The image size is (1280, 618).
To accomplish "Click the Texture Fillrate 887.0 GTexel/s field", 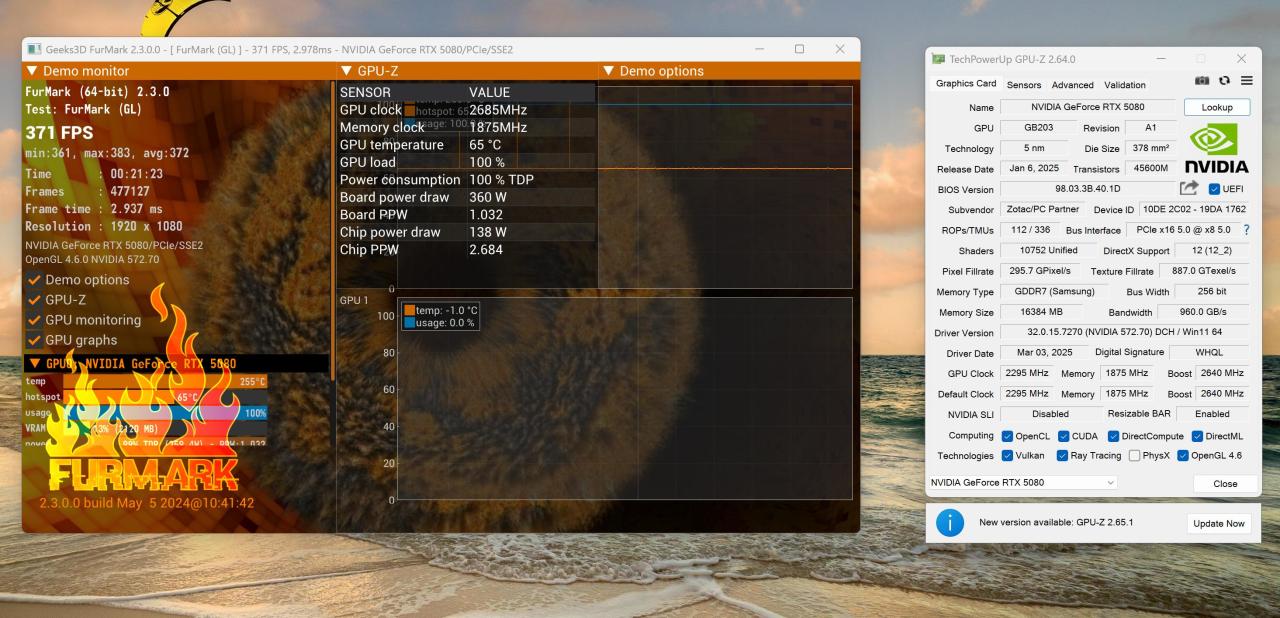I will pyautogui.click(x=1204, y=271).
